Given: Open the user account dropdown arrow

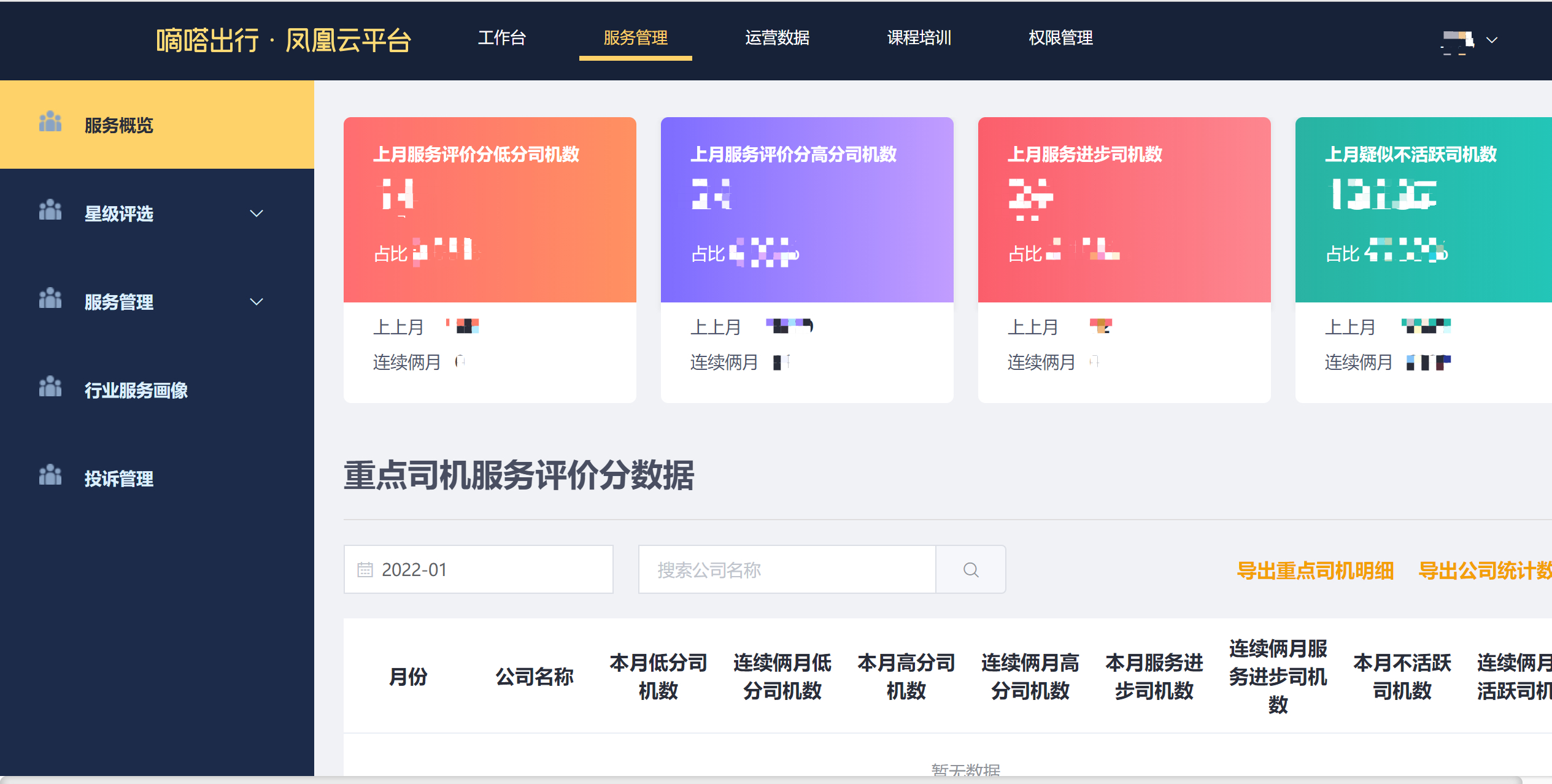Looking at the screenshot, I should click(1492, 40).
